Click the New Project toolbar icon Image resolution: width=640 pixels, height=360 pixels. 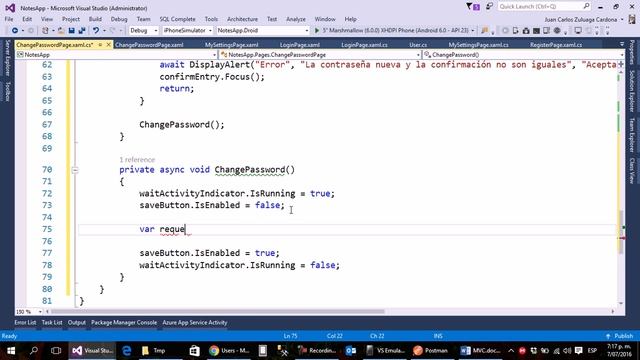pos(45,31)
